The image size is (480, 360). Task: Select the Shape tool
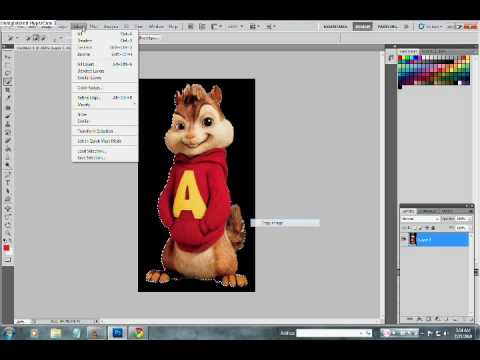pyautogui.click(x=8, y=199)
